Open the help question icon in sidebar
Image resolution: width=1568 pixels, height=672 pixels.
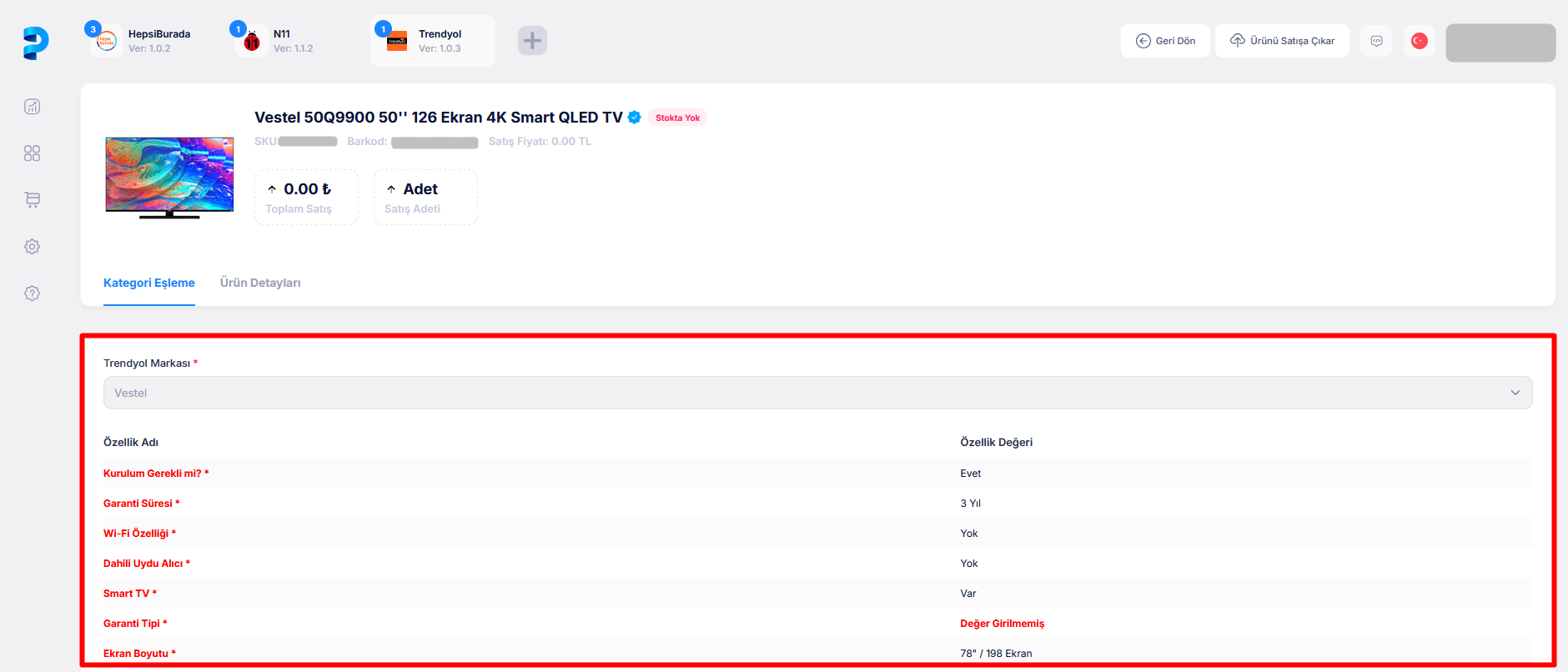pos(33,293)
